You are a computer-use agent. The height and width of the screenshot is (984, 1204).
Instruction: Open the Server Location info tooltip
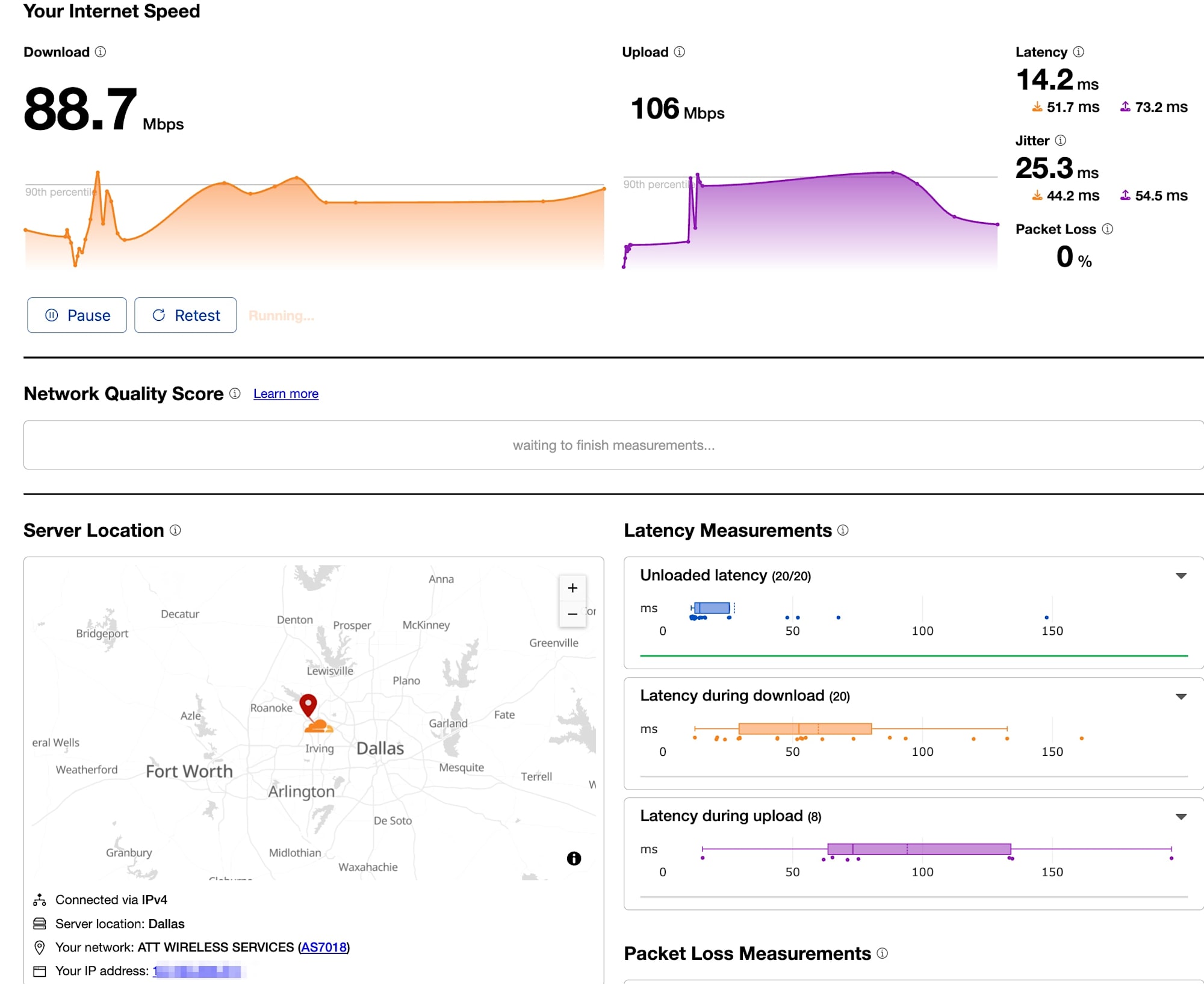175,531
